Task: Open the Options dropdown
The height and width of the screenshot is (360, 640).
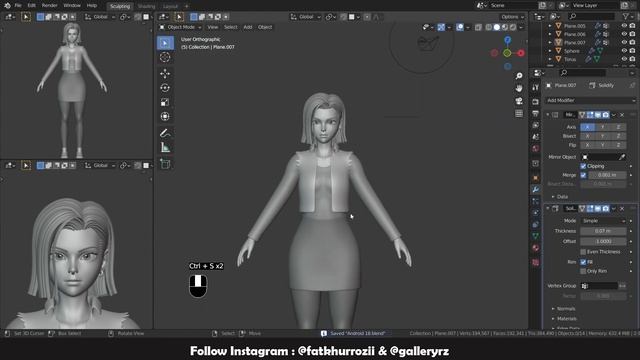Action: coord(512,17)
